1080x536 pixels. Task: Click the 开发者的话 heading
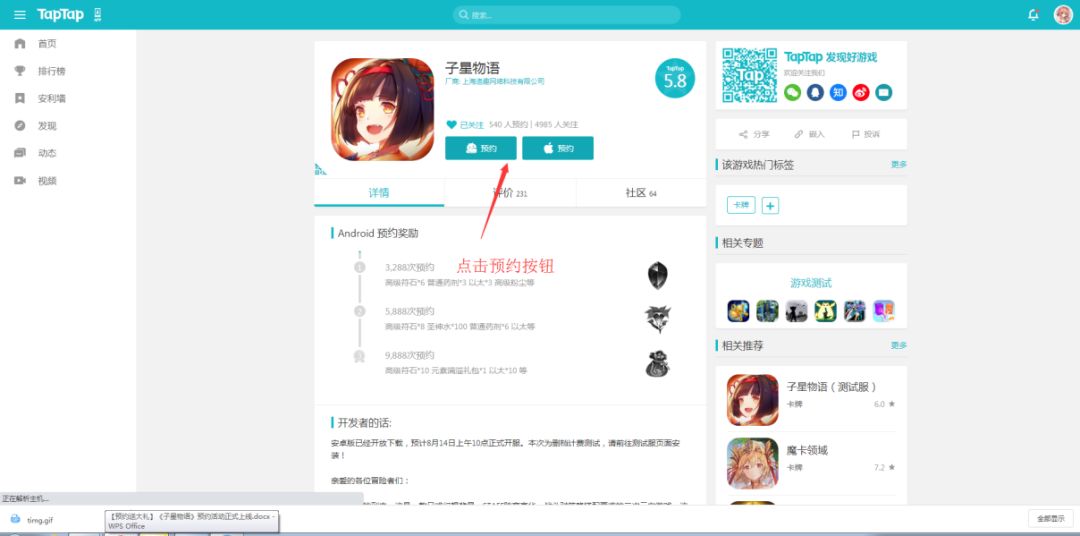click(x=364, y=423)
